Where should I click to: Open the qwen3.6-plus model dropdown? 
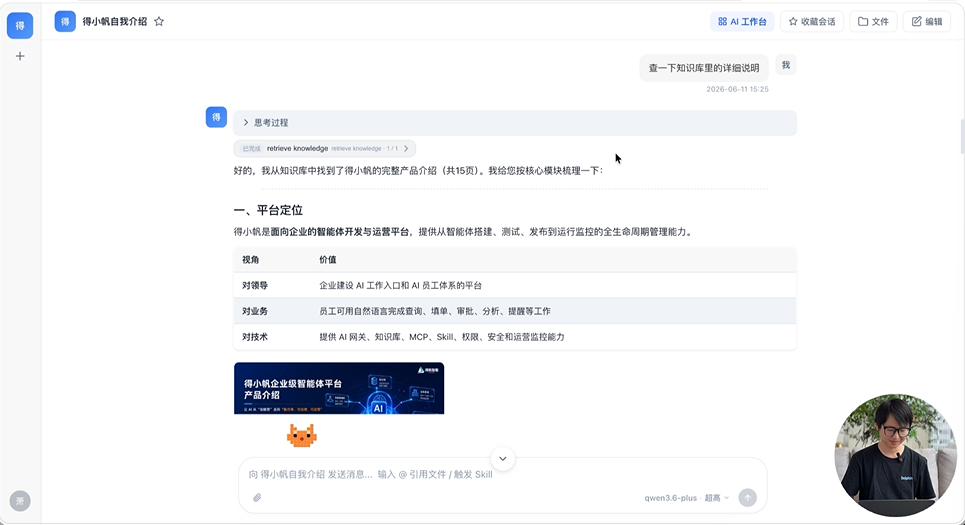pos(686,498)
